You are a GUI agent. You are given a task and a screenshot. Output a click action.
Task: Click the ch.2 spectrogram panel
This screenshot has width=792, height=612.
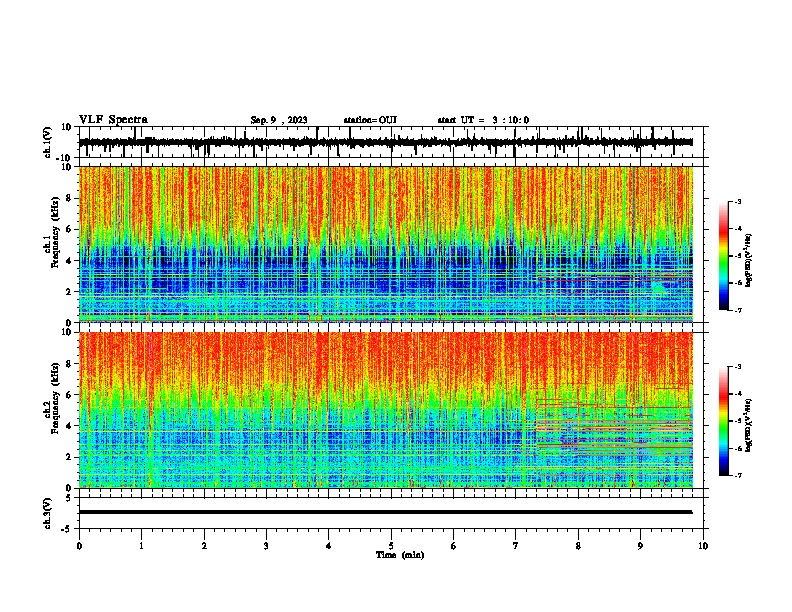click(x=385, y=410)
